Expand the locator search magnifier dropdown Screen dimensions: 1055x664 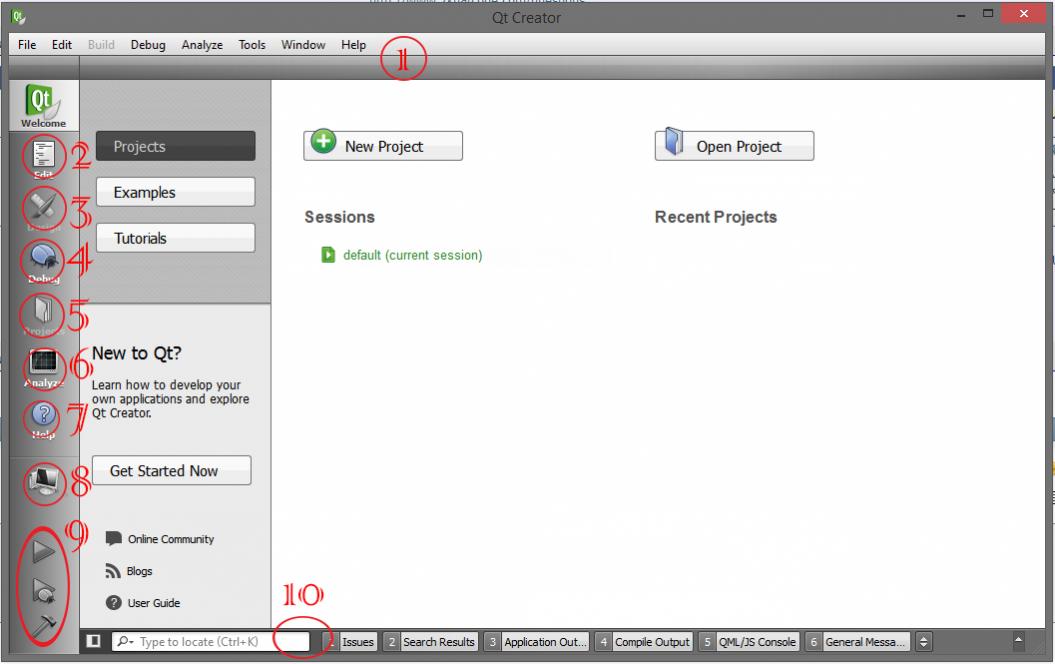(124, 642)
